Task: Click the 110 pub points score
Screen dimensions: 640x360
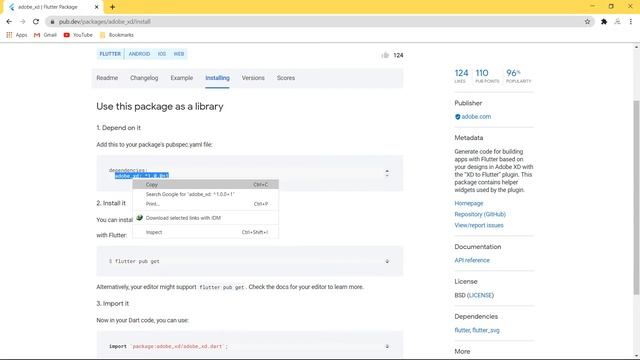Action: click(x=487, y=76)
